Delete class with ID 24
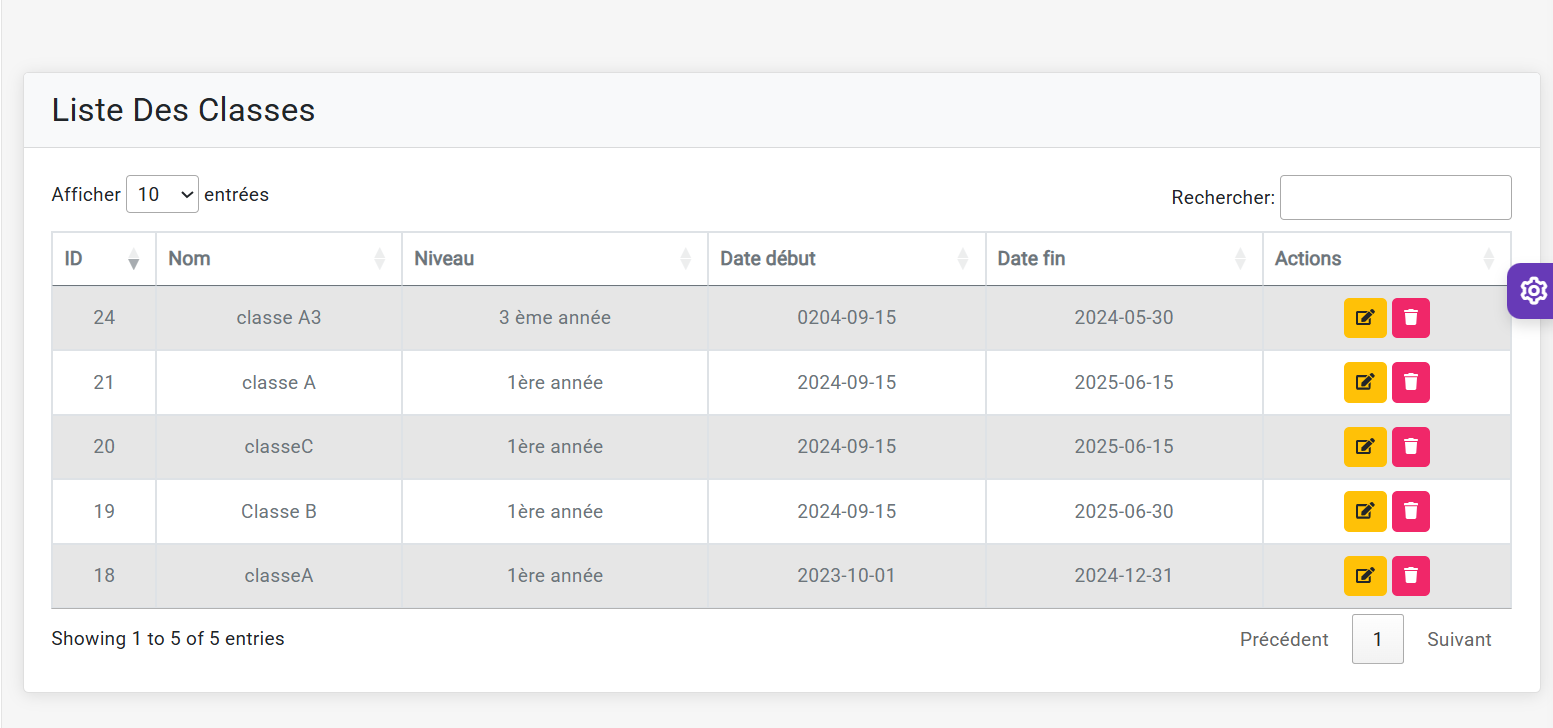1553x728 pixels. (1410, 318)
